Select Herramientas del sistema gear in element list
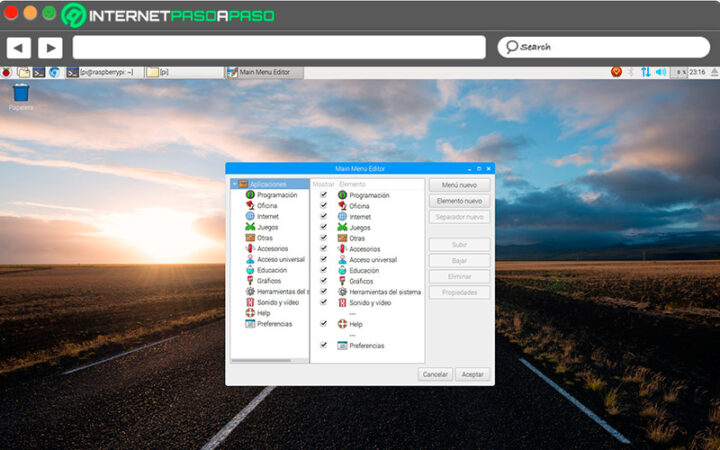720x450 pixels. click(x=342, y=292)
